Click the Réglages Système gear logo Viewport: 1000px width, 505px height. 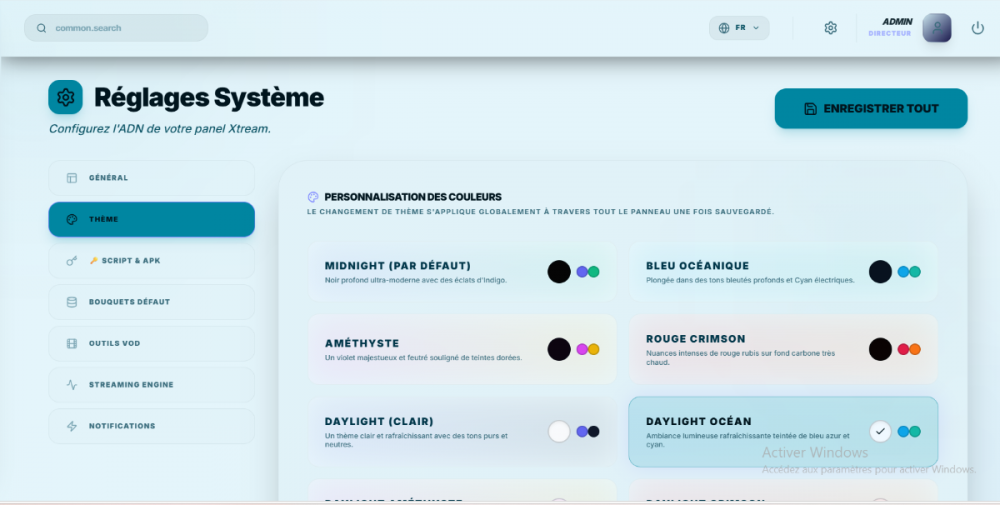[x=66, y=97]
